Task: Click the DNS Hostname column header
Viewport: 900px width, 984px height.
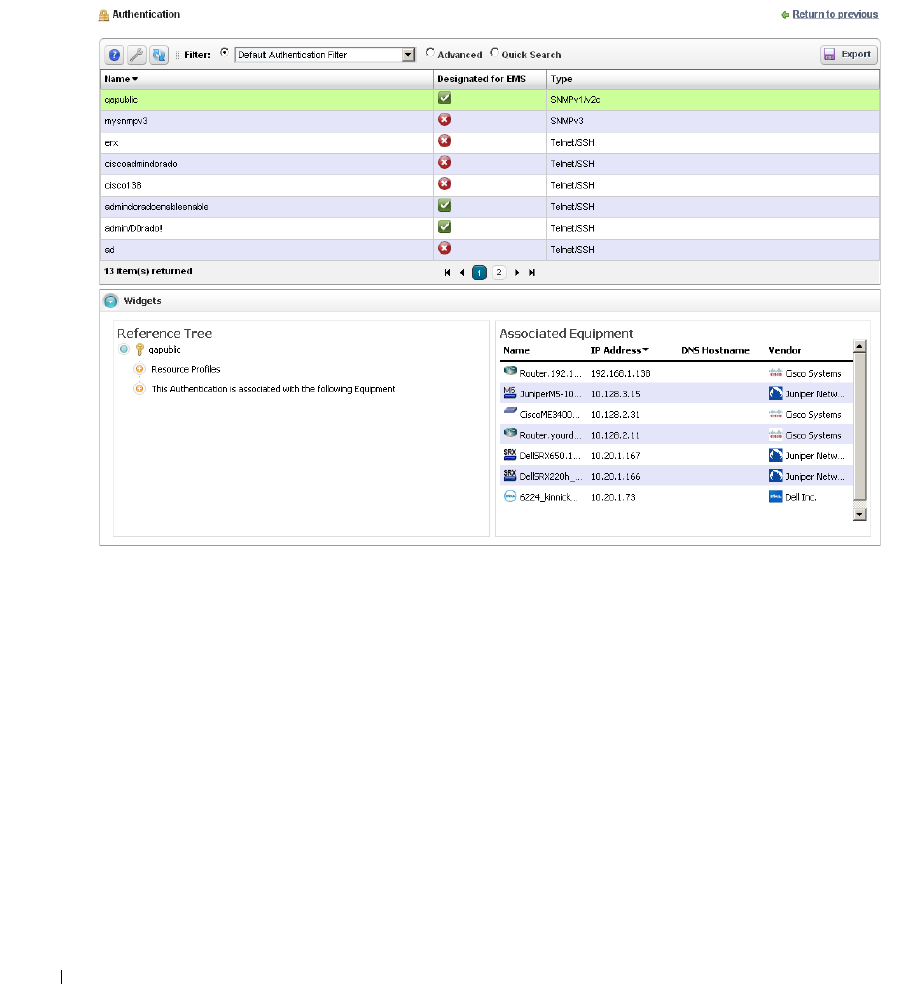Action: coord(715,351)
